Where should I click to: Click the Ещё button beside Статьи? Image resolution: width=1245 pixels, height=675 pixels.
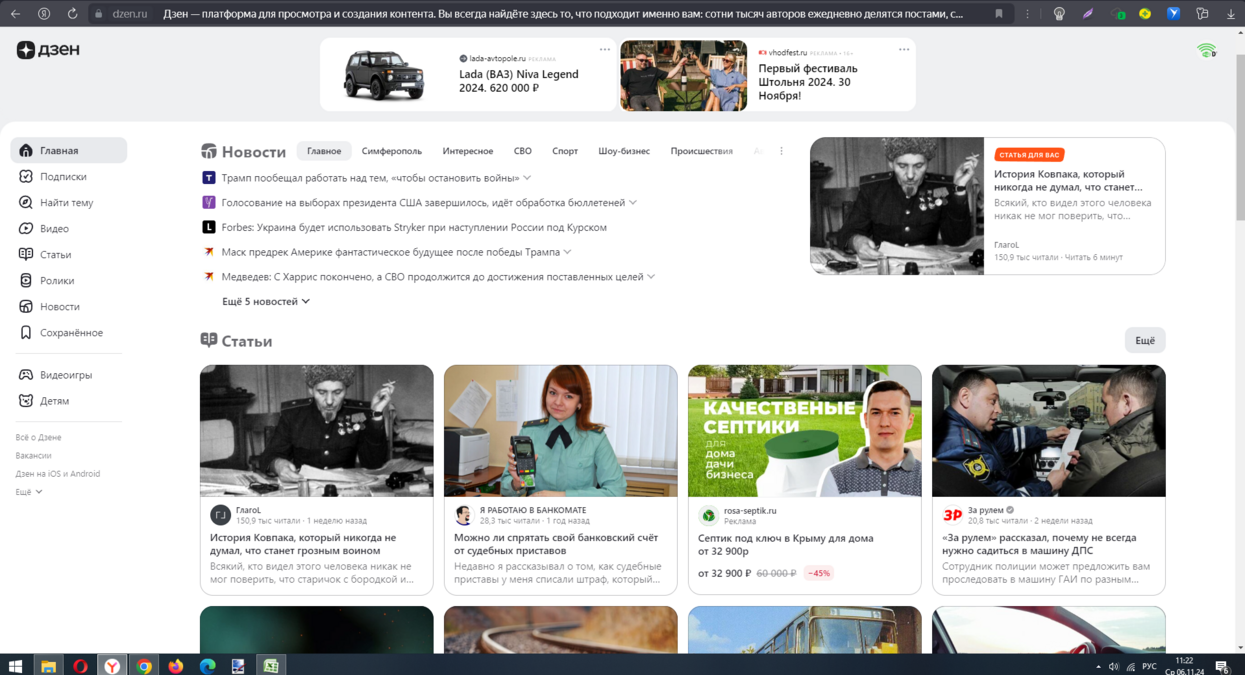[1144, 341]
